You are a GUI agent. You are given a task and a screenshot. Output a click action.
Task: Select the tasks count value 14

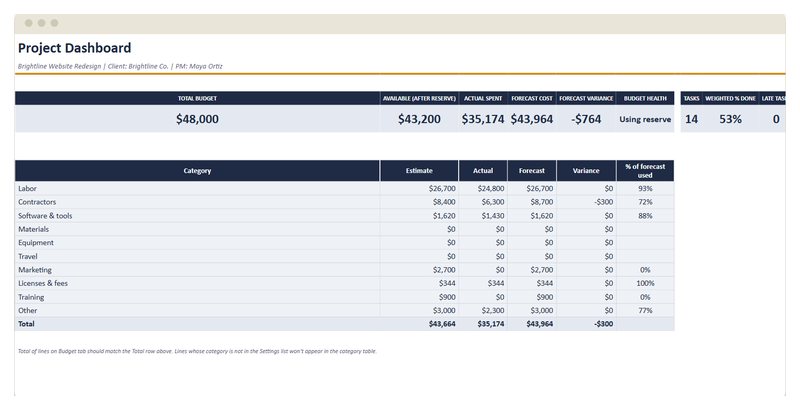[x=691, y=119]
